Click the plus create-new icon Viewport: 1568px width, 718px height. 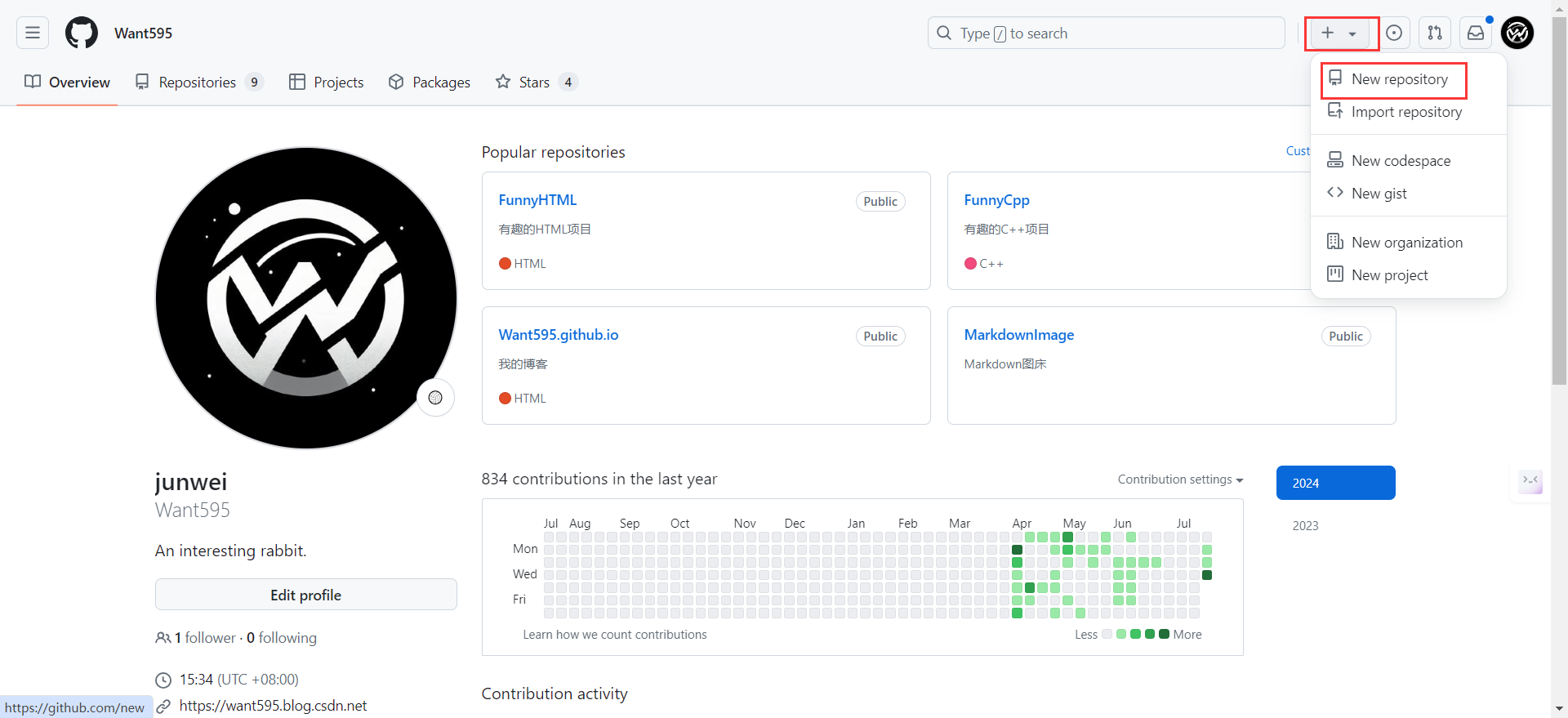1328,33
